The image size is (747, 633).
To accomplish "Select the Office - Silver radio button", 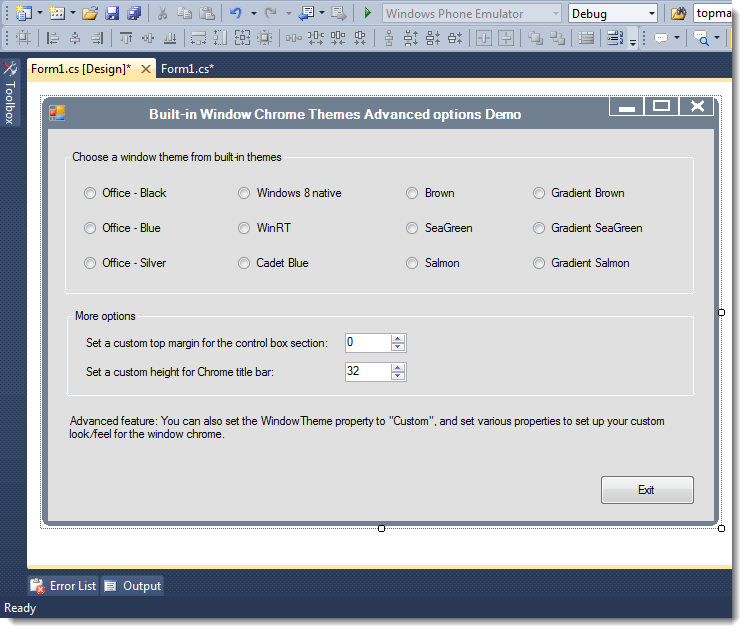I will pyautogui.click(x=90, y=263).
